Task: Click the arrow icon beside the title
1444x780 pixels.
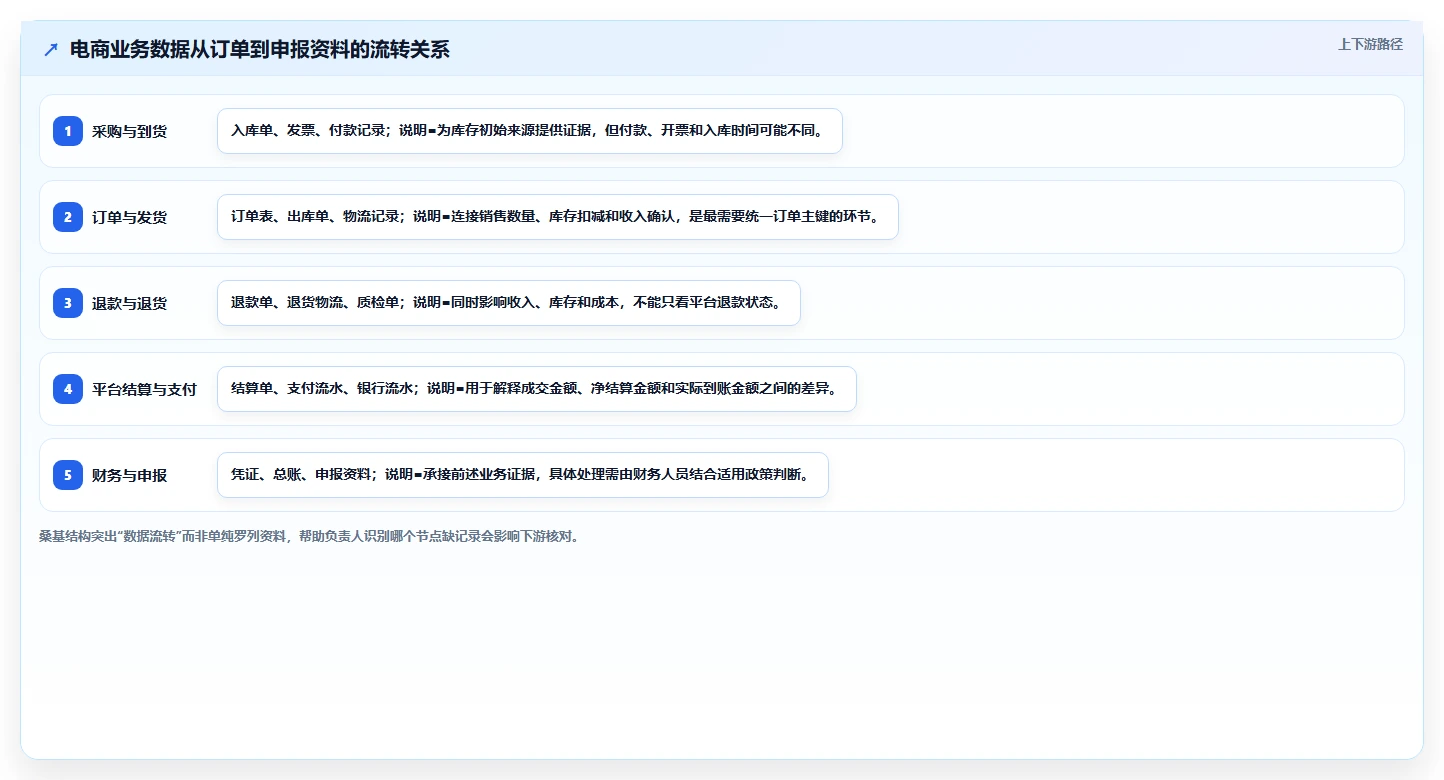Action: click(x=51, y=49)
